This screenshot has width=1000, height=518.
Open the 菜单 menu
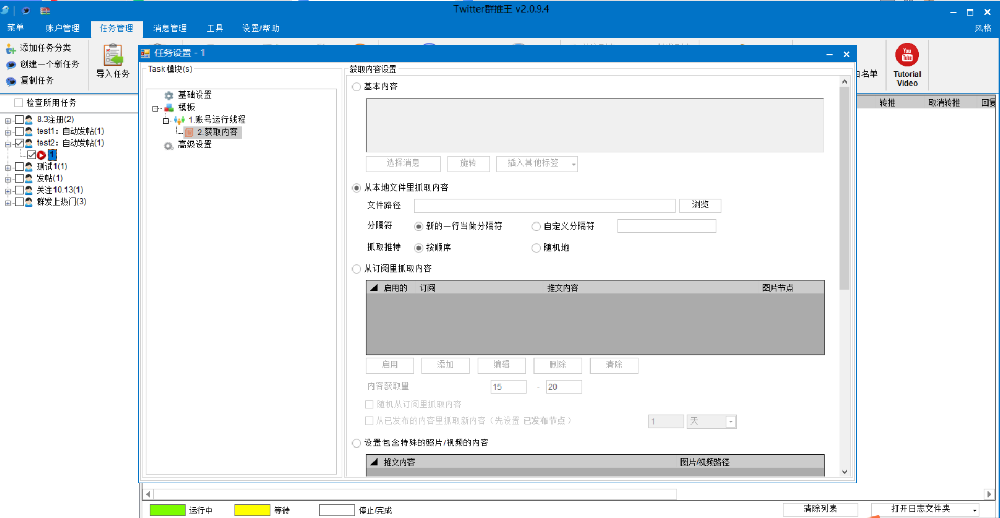click(x=15, y=28)
